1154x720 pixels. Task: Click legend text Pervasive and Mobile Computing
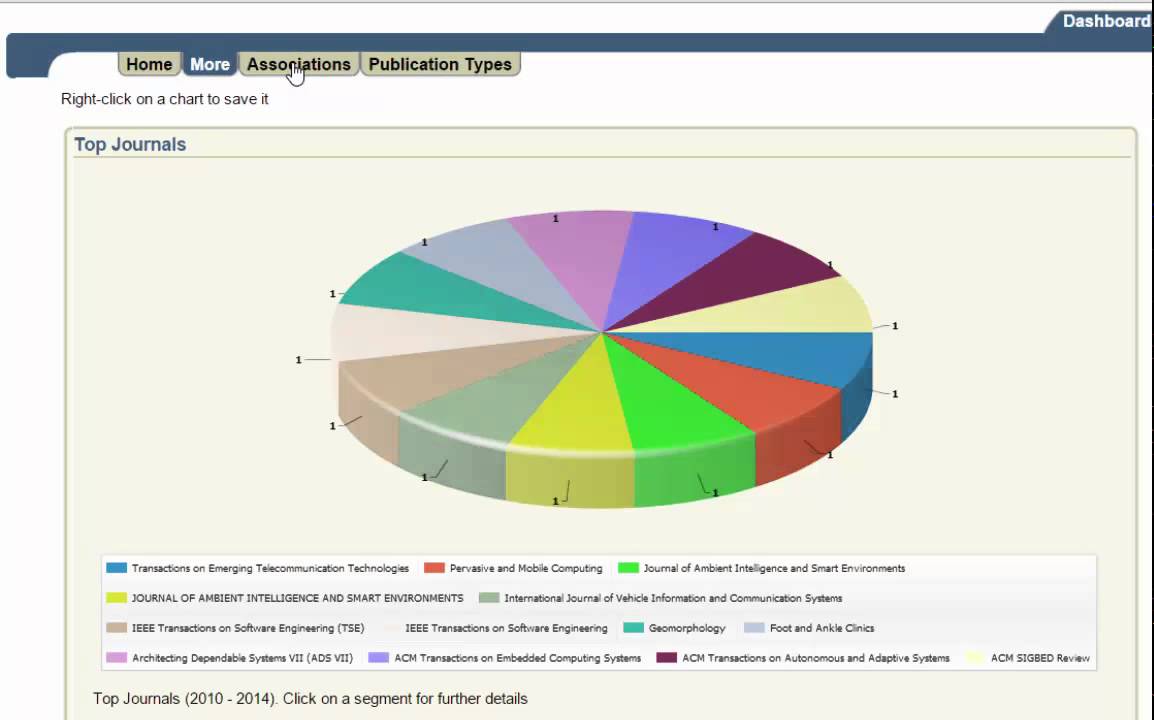(526, 568)
